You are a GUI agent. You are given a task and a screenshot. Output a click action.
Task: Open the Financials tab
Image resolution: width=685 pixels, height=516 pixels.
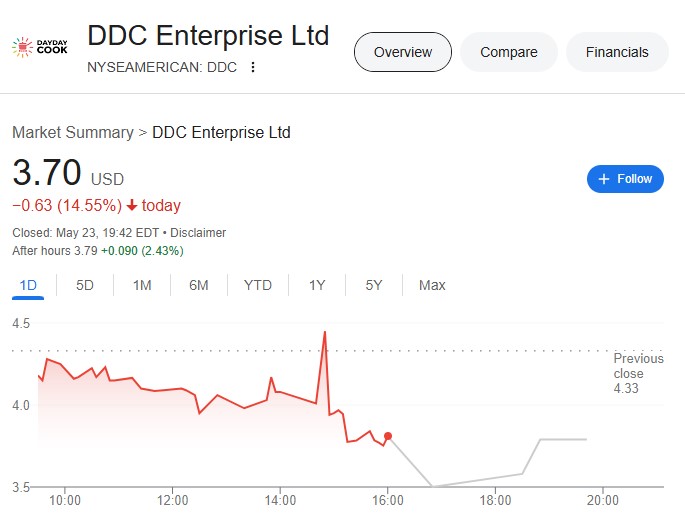(617, 52)
